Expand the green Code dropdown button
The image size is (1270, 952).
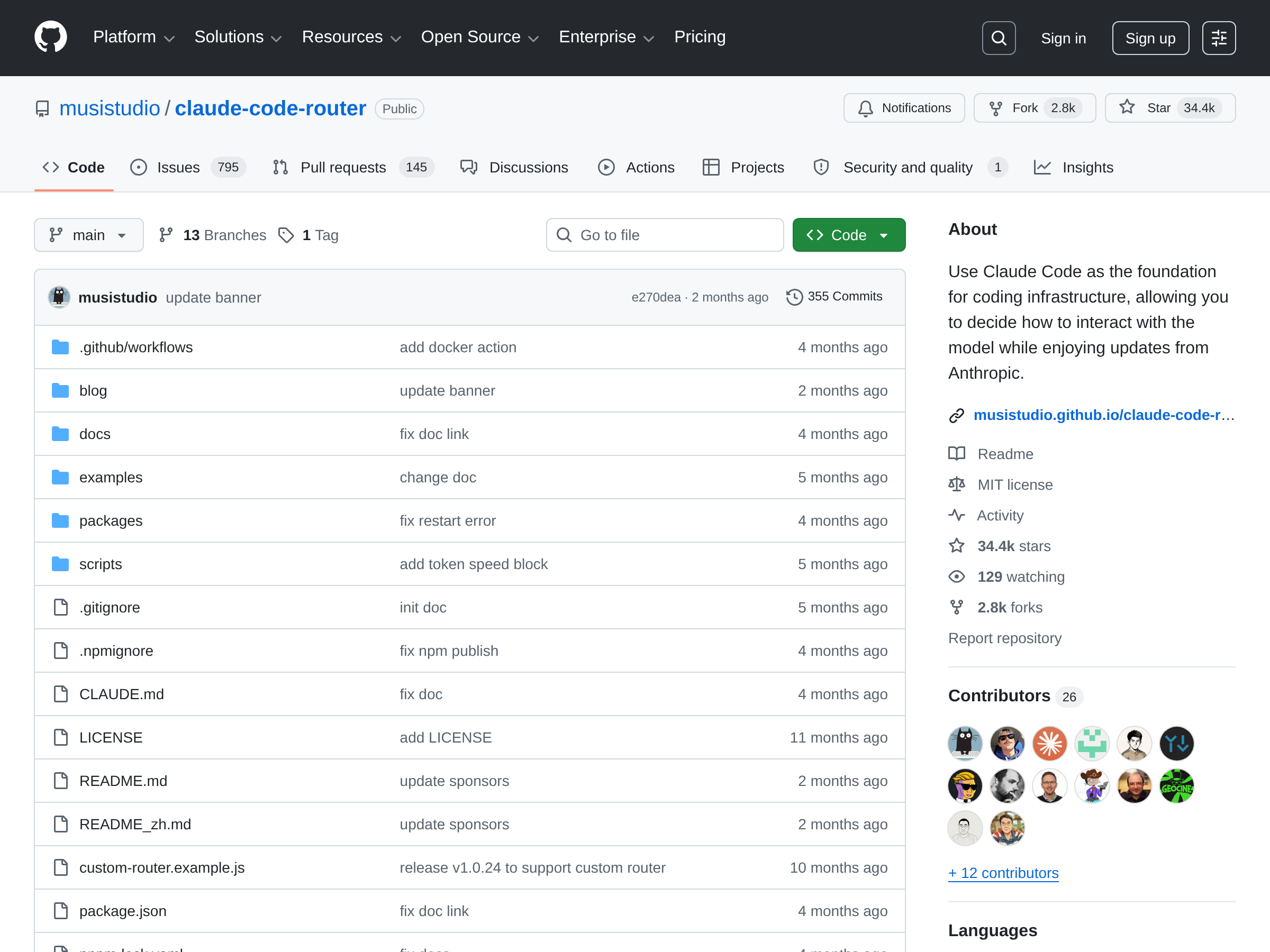point(849,235)
